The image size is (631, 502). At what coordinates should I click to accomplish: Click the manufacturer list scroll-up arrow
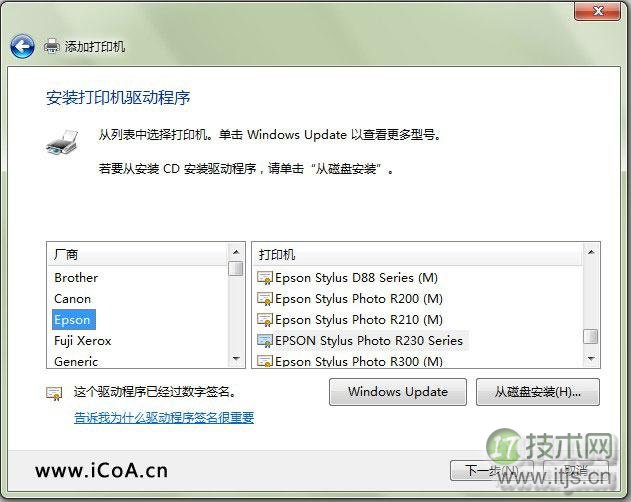click(x=236, y=252)
